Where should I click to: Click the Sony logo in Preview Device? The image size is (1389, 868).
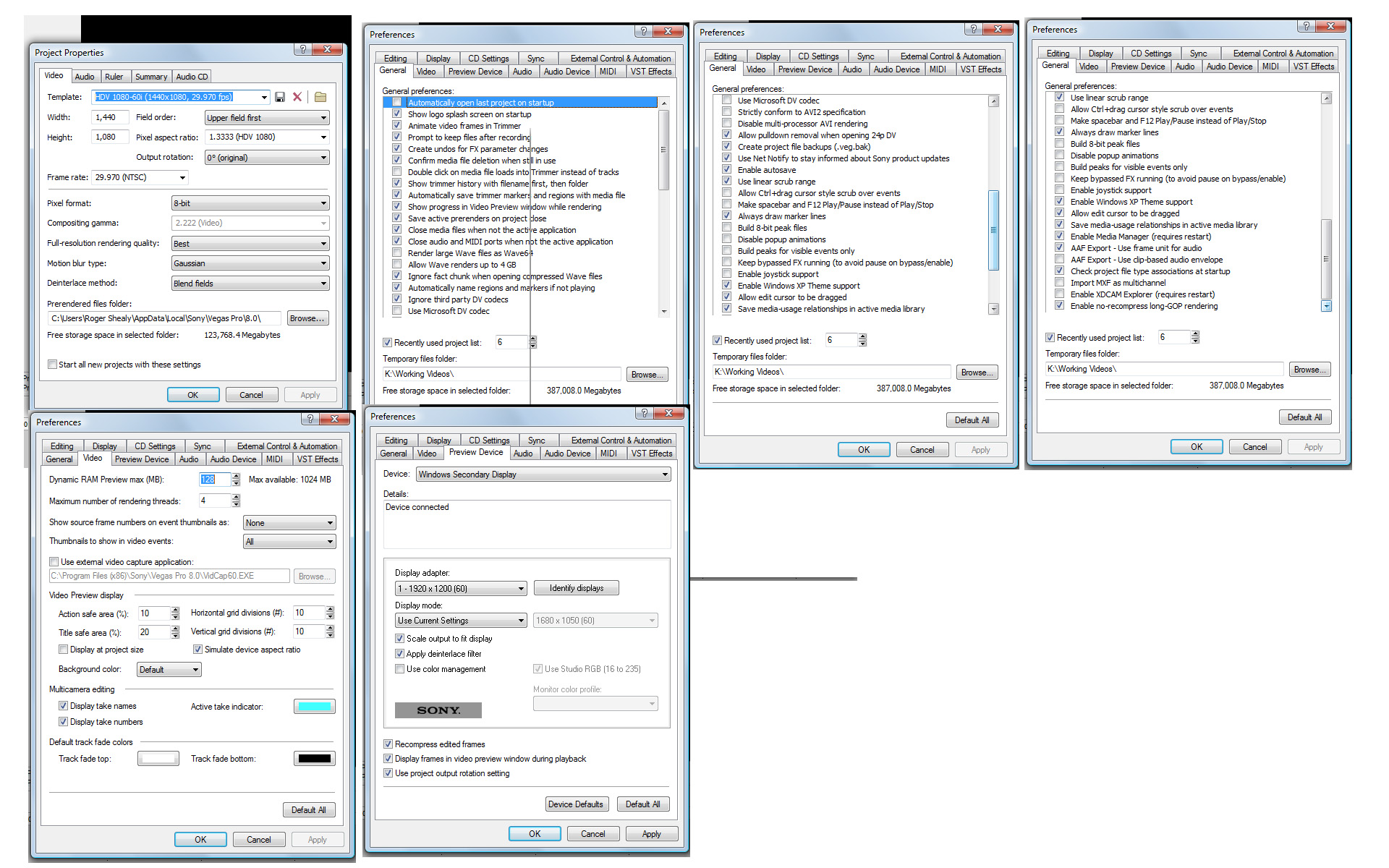438,710
